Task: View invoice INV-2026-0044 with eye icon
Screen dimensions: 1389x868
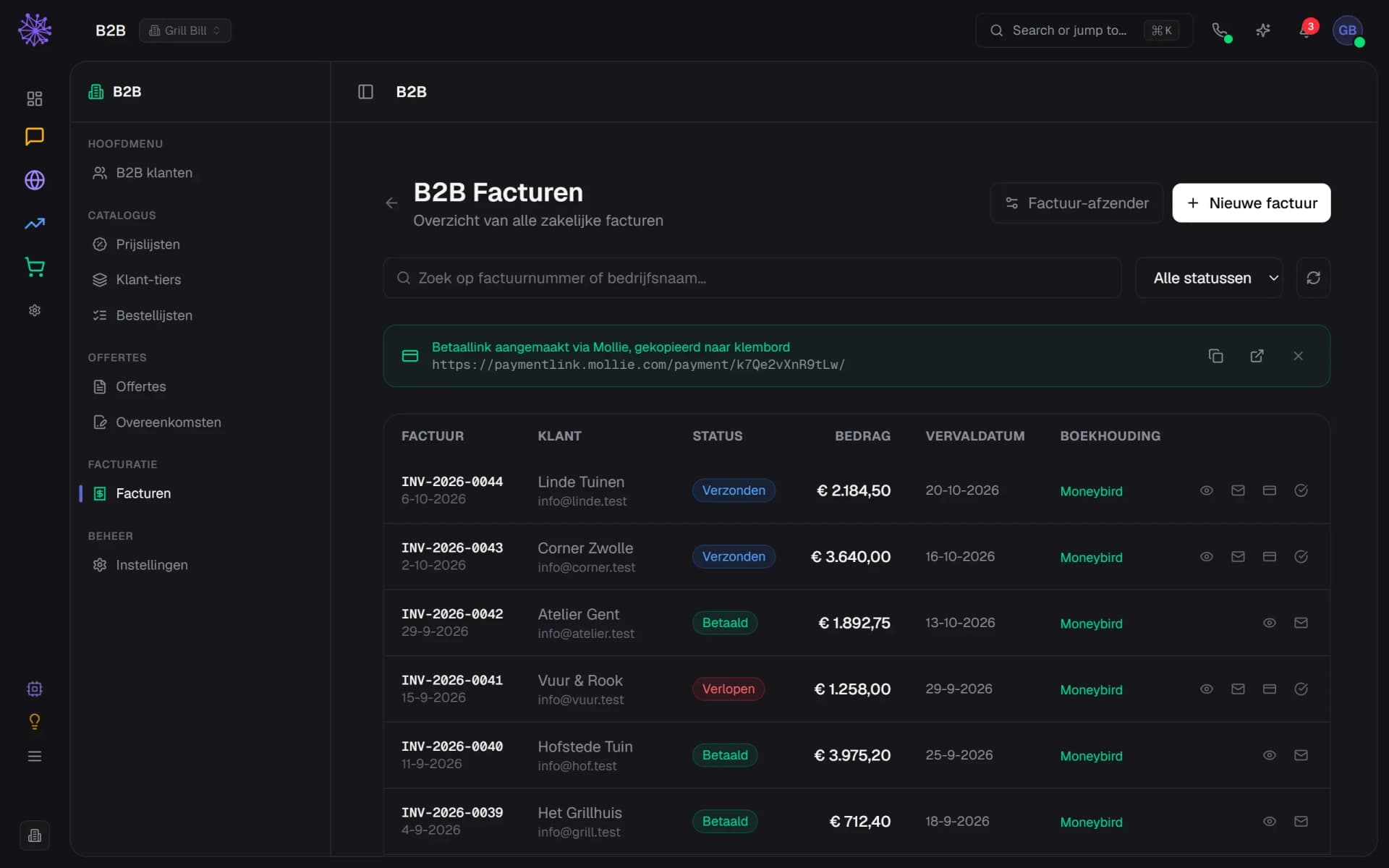Action: [x=1207, y=490]
